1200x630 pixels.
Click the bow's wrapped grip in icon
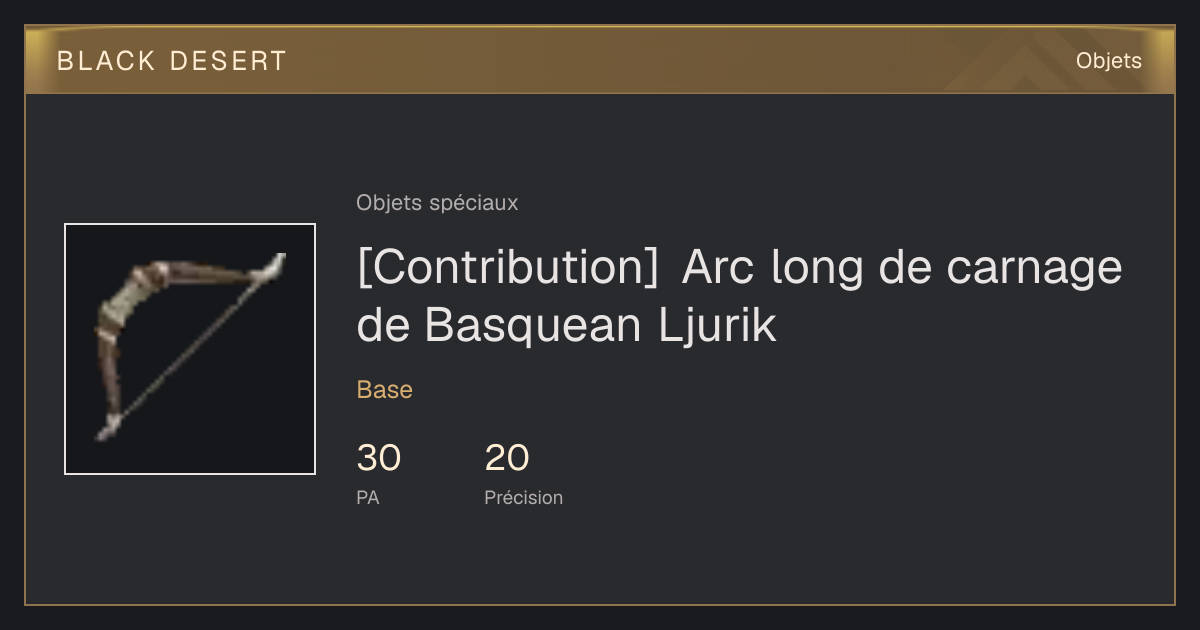[x=110, y=325]
